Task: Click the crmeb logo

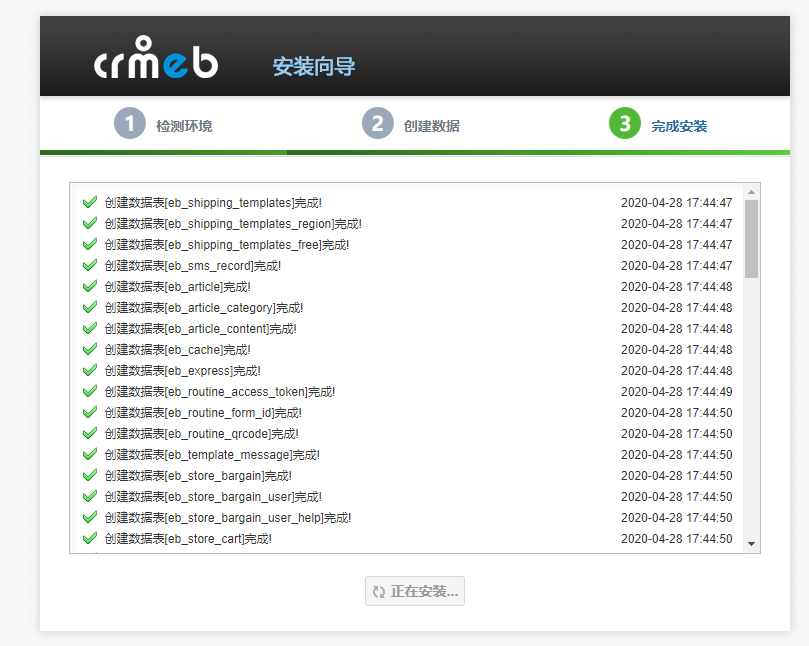Action: tap(156, 57)
